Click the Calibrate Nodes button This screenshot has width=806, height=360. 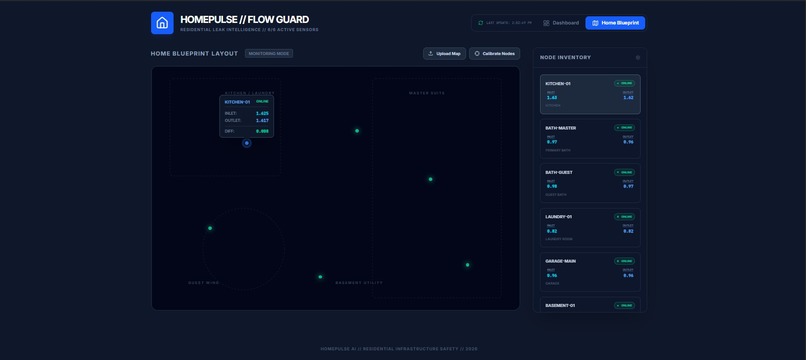click(494, 53)
